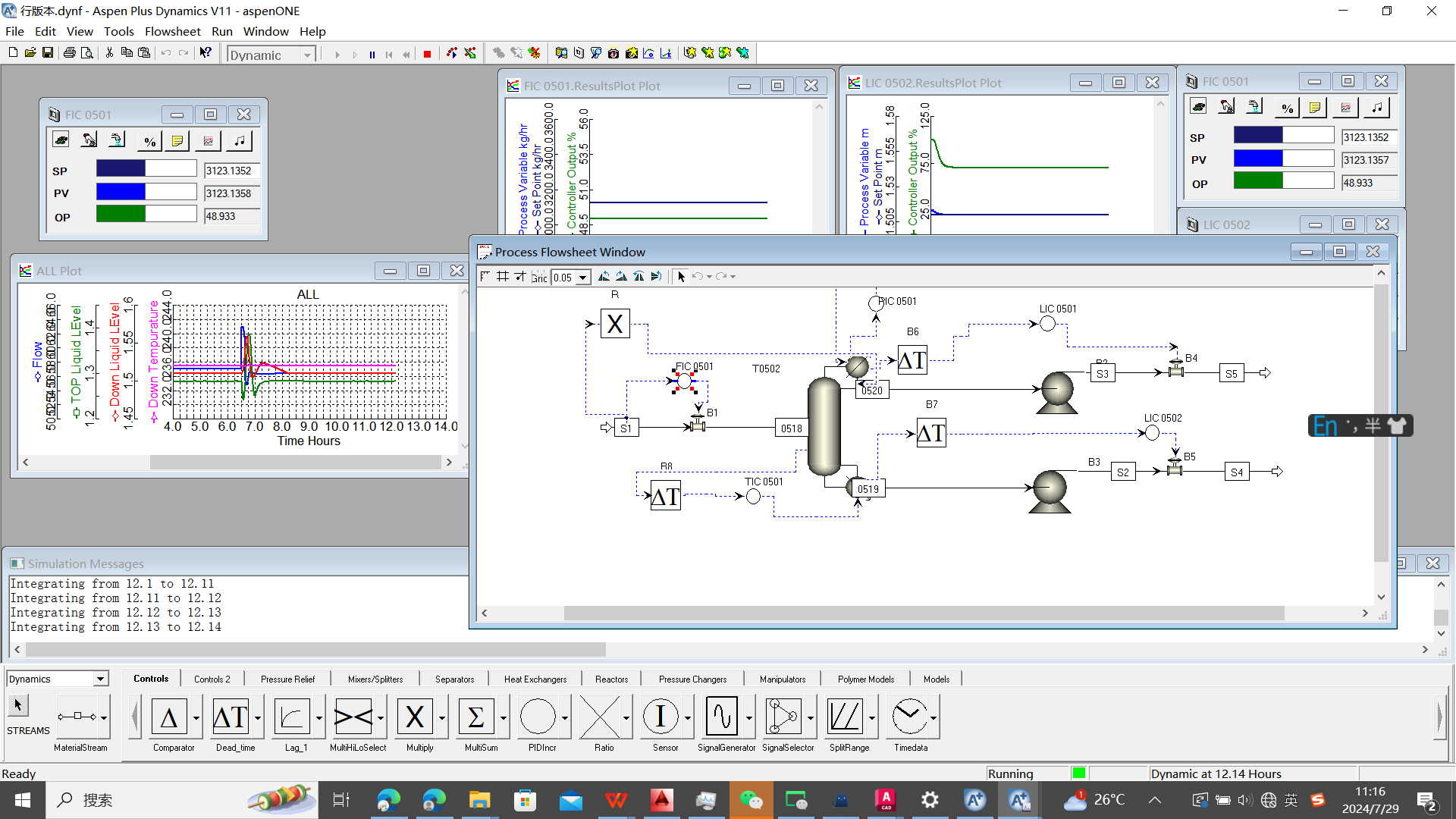Screen dimensions: 1456x819
Task: Open the Heat Exchangers palette tab
Action: point(535,679)
